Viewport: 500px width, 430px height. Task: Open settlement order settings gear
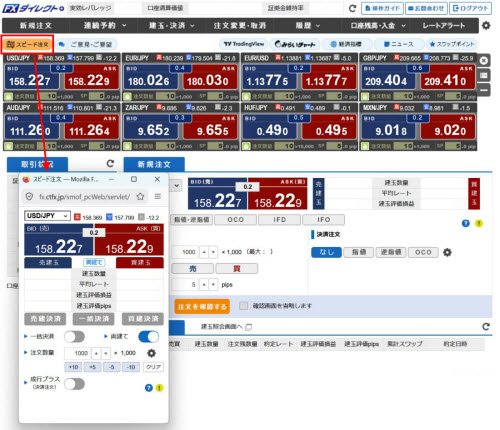447,253
